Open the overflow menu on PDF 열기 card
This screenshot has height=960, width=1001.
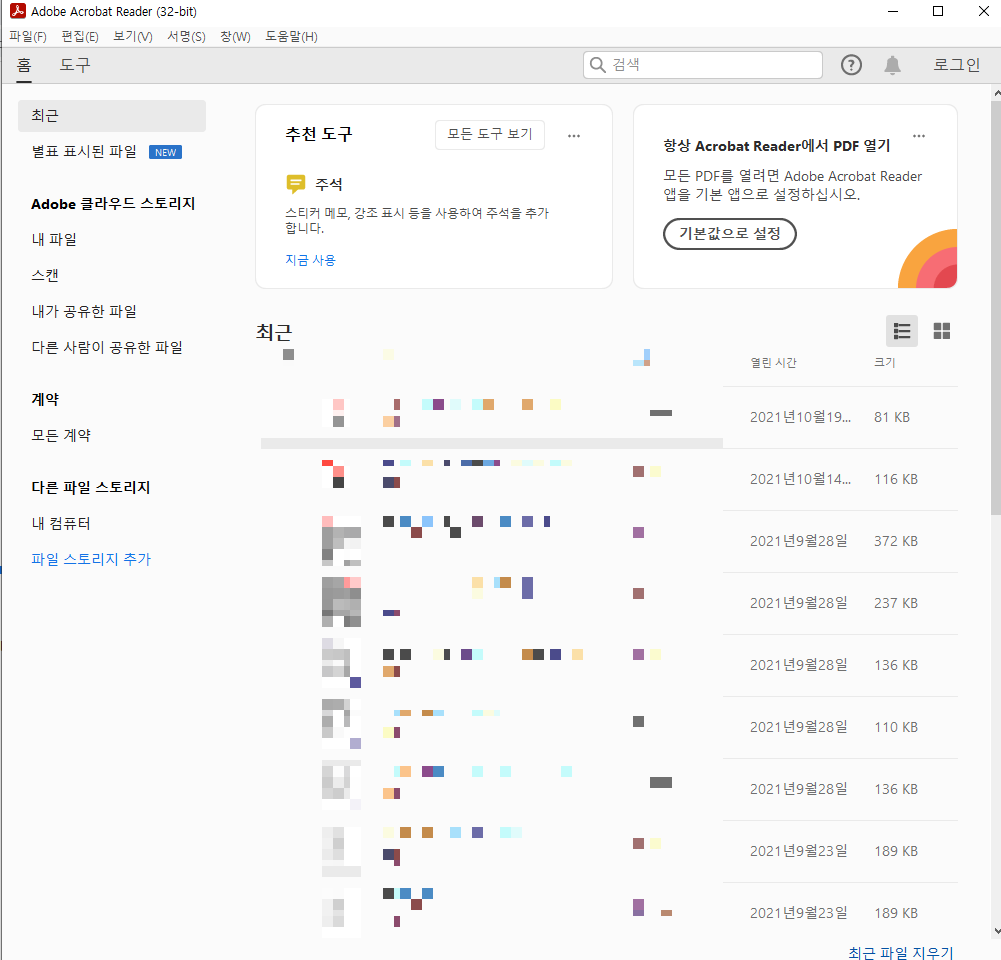918,135
